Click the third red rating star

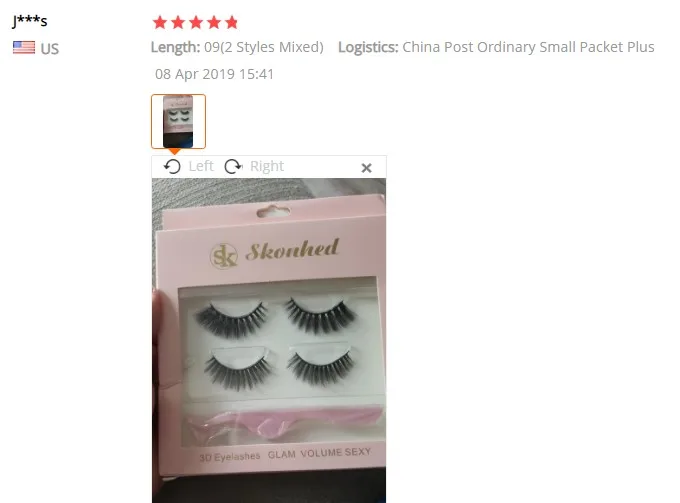[x=196, y=22]
